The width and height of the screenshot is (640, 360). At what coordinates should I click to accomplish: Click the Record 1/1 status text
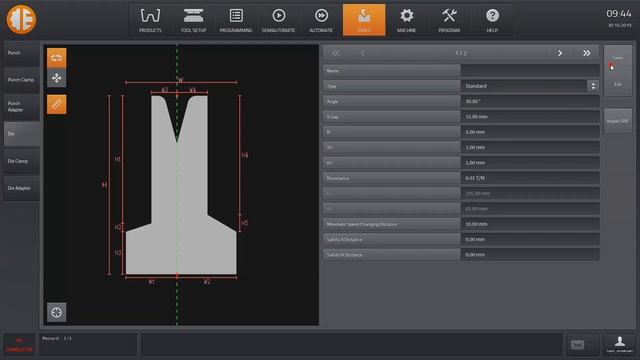(x=57, y=338)
